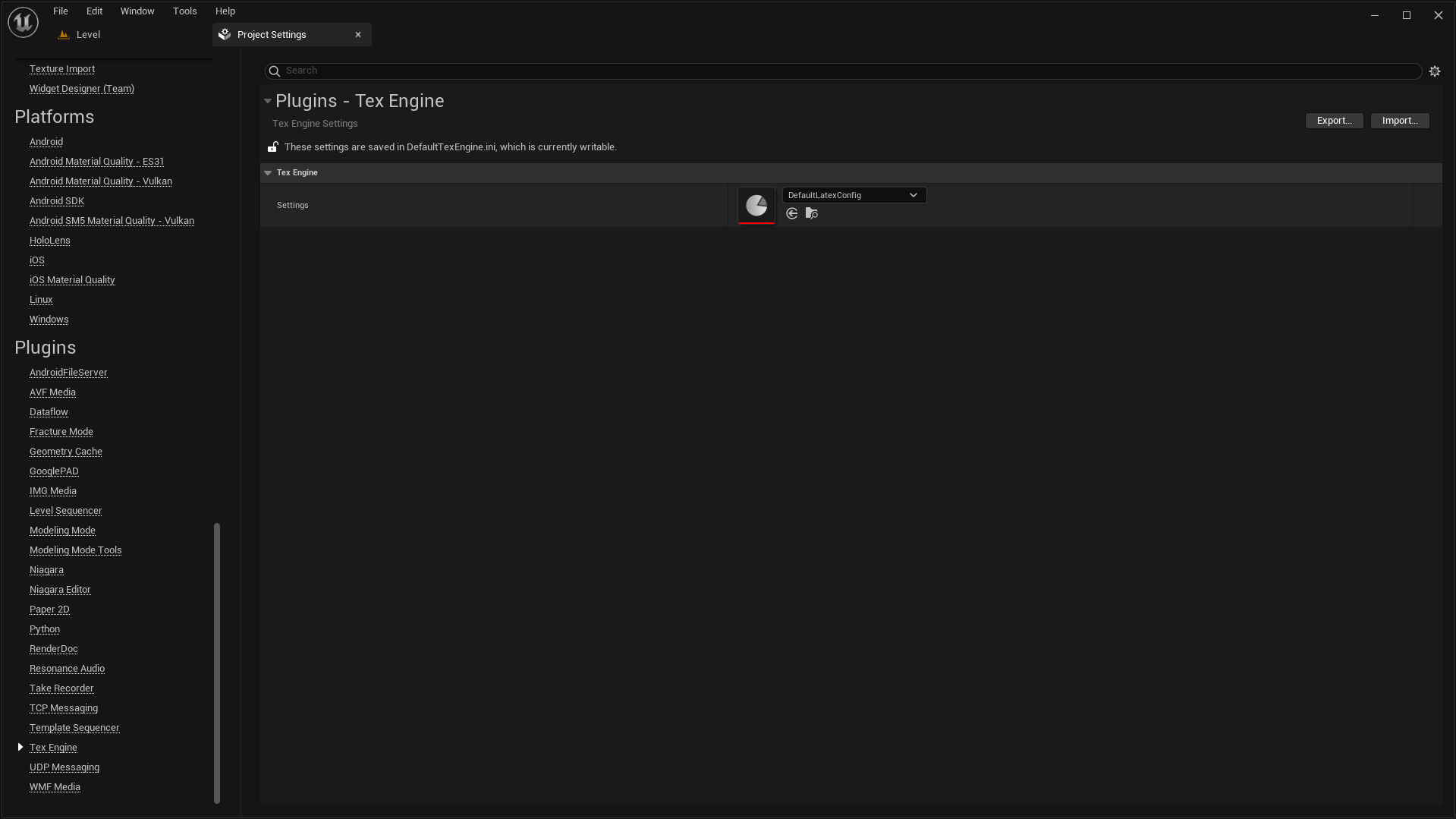
Task: Open WMF Media plugin settings
Action: click(x=55, y=786)
